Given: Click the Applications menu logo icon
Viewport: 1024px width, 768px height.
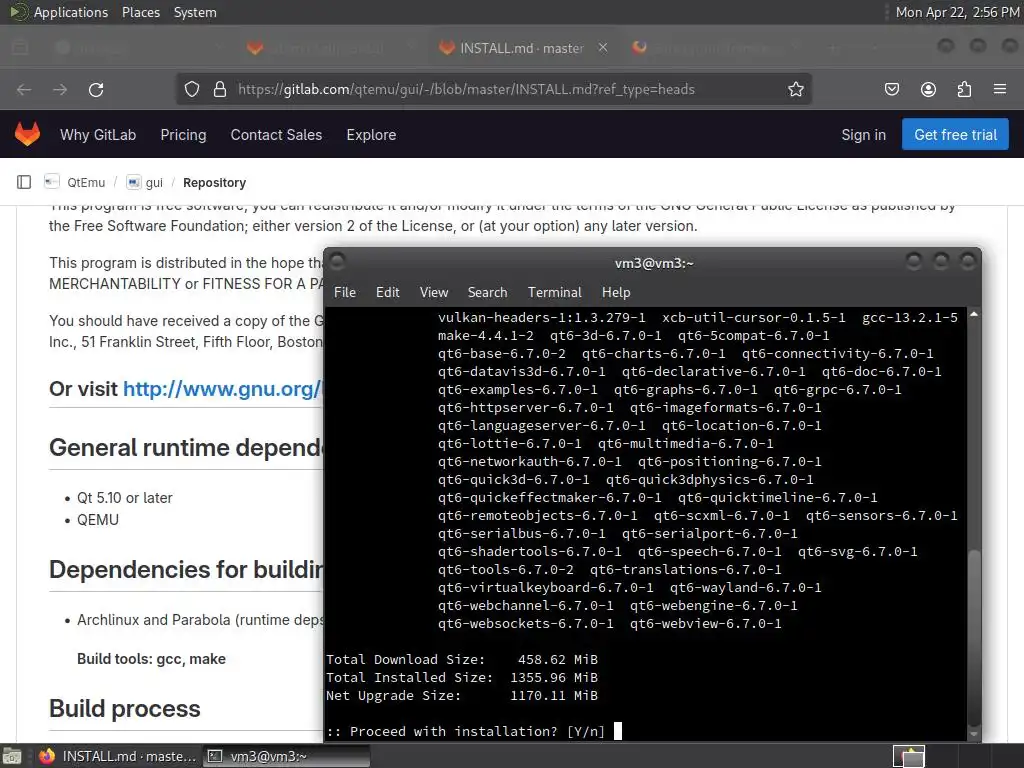Looking at the screenshot, I should pos(18,12).
